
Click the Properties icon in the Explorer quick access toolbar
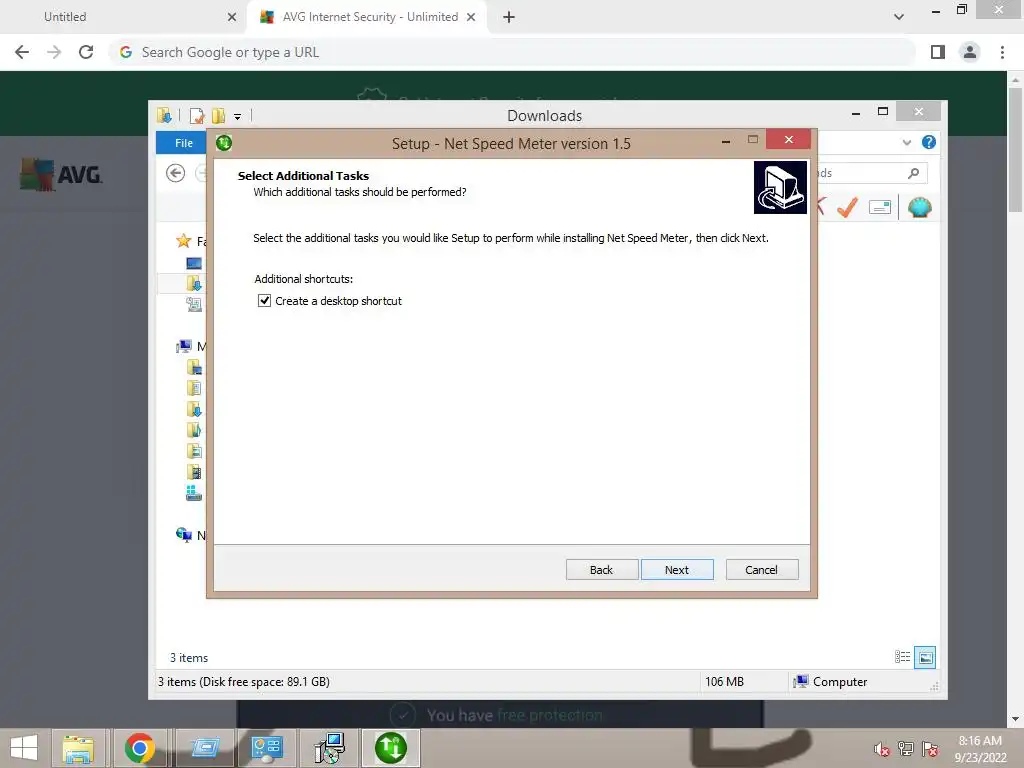click(x=197, y=116)
